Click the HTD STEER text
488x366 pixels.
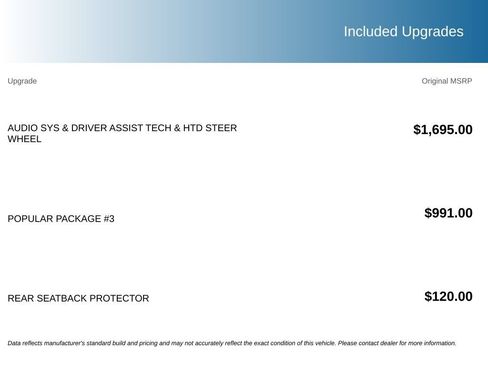210,128
